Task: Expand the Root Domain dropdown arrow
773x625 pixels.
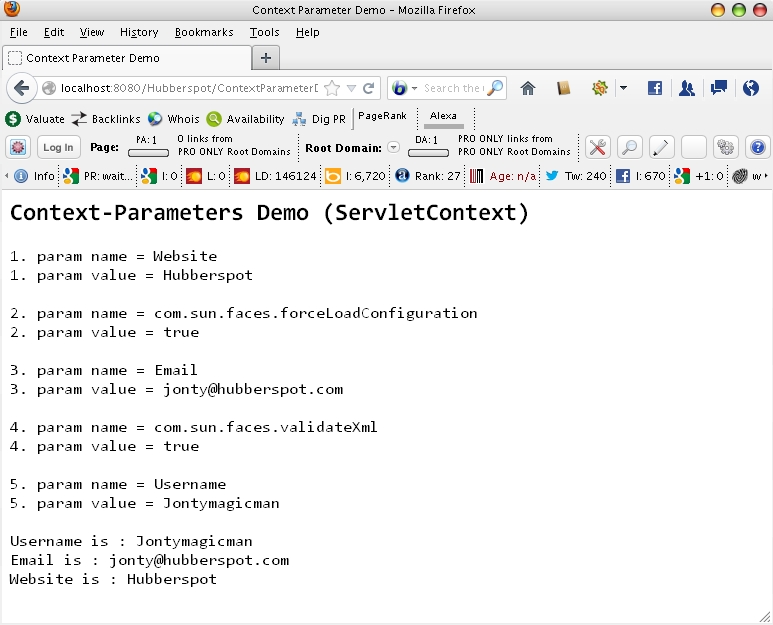Action: pyautogui.click(x=393, y=147)
